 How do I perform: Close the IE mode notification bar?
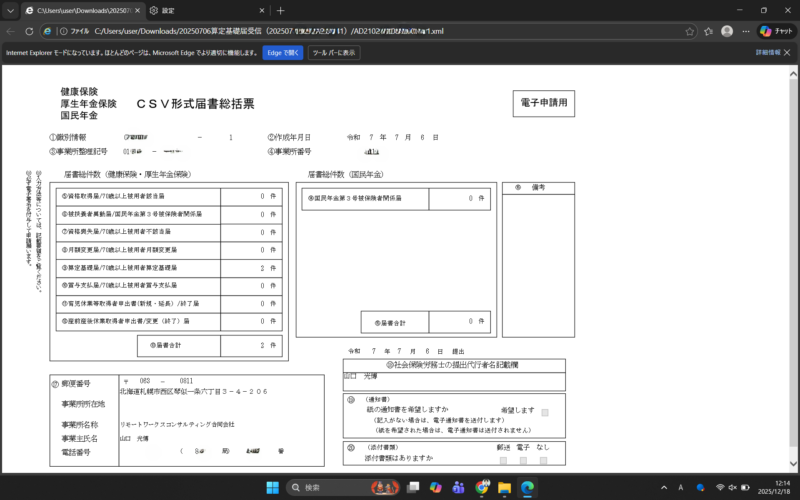tap(787, 53)
